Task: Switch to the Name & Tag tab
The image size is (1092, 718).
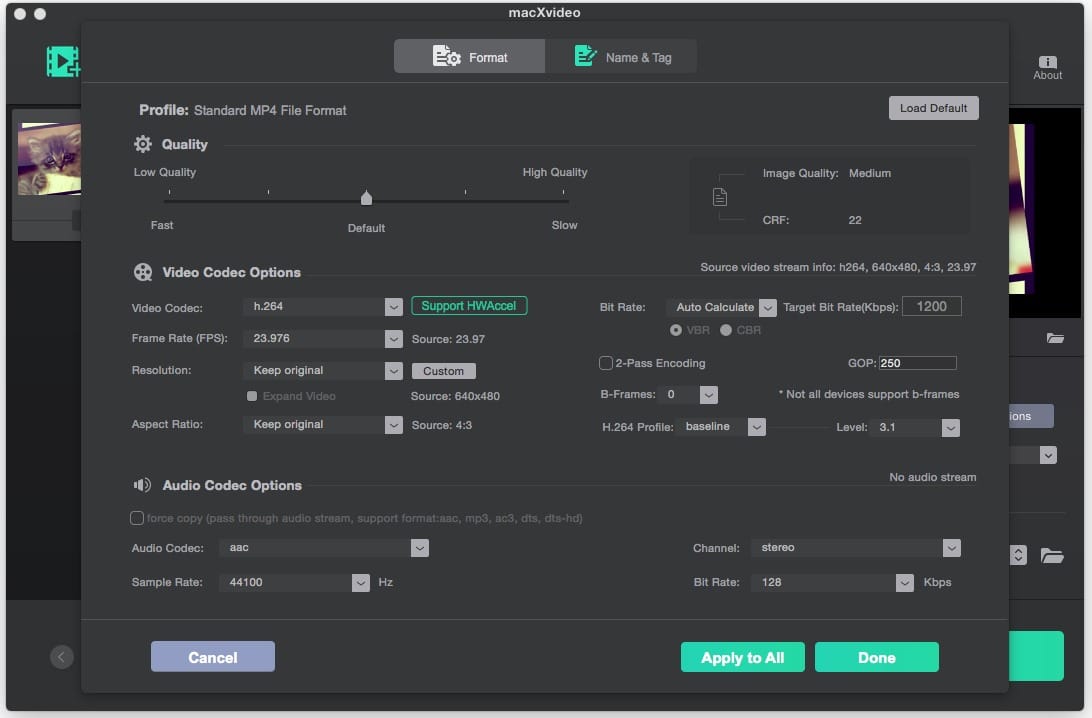Action: click(621, 57)
